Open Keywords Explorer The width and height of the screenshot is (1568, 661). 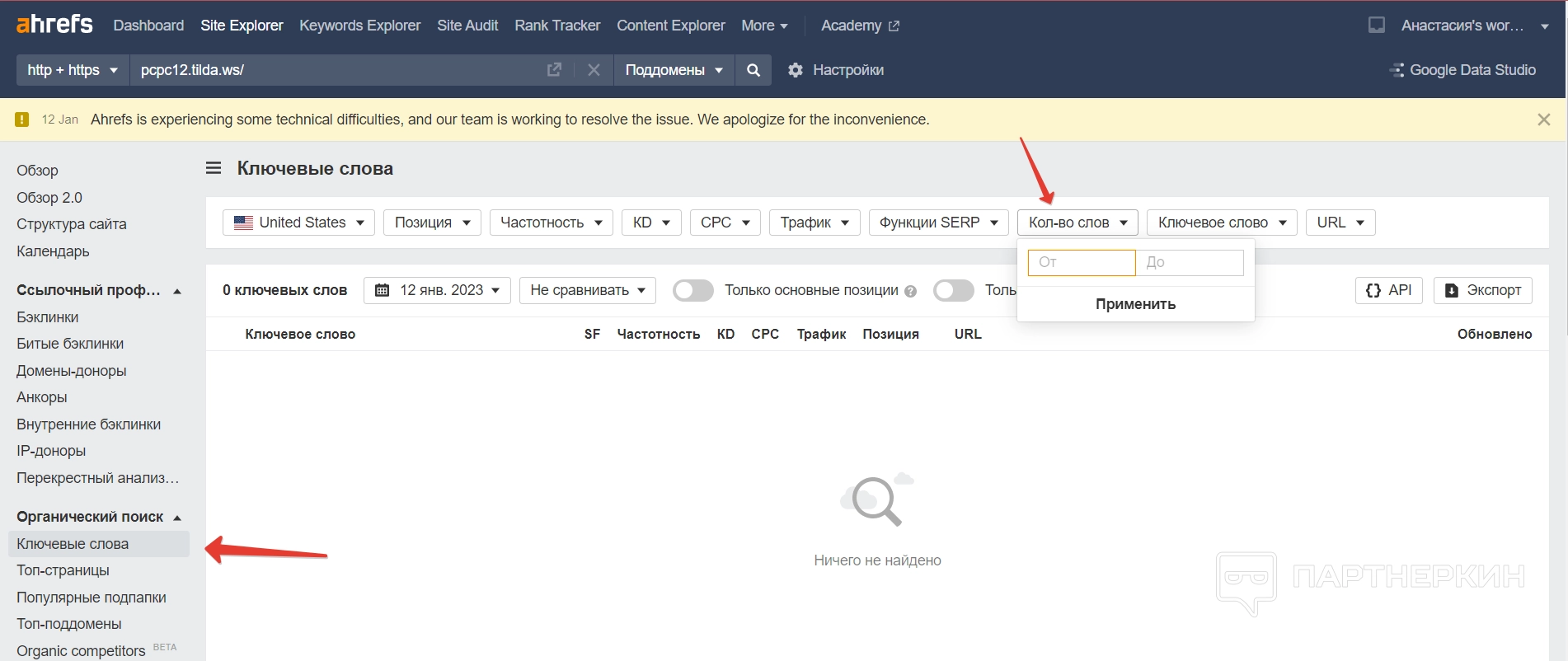tap(359, 26)
